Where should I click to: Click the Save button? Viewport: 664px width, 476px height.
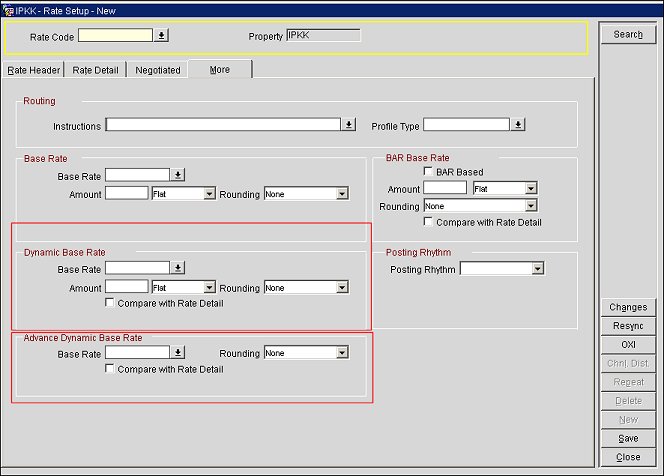(x=628, y=438)
